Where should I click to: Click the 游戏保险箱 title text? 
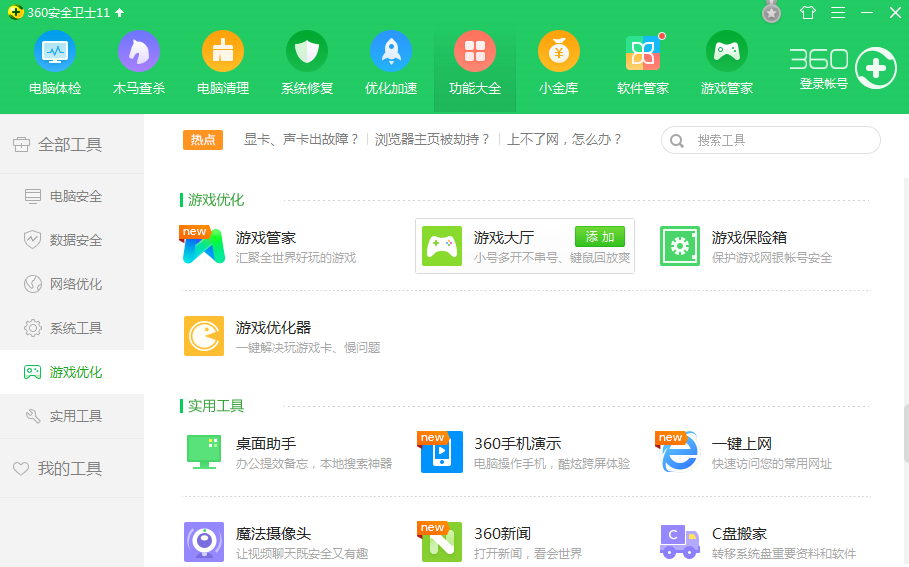(x=750, y=238)
